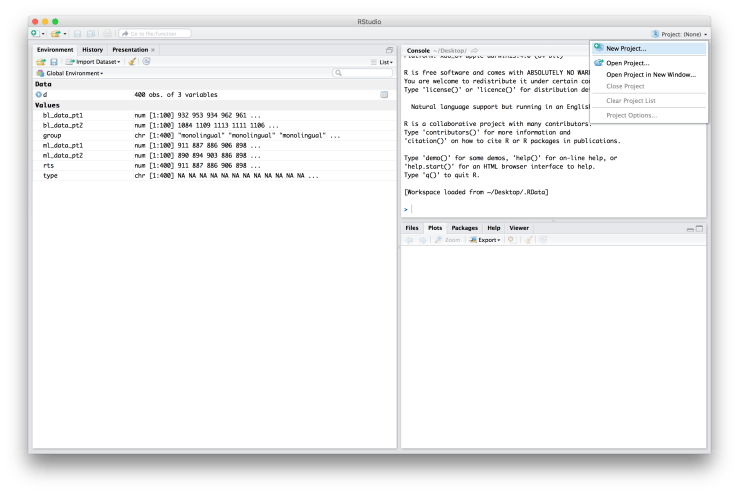
Task: Expand data frame d with blue arrow
Action: pyautogui.click(x=39, y=94)
